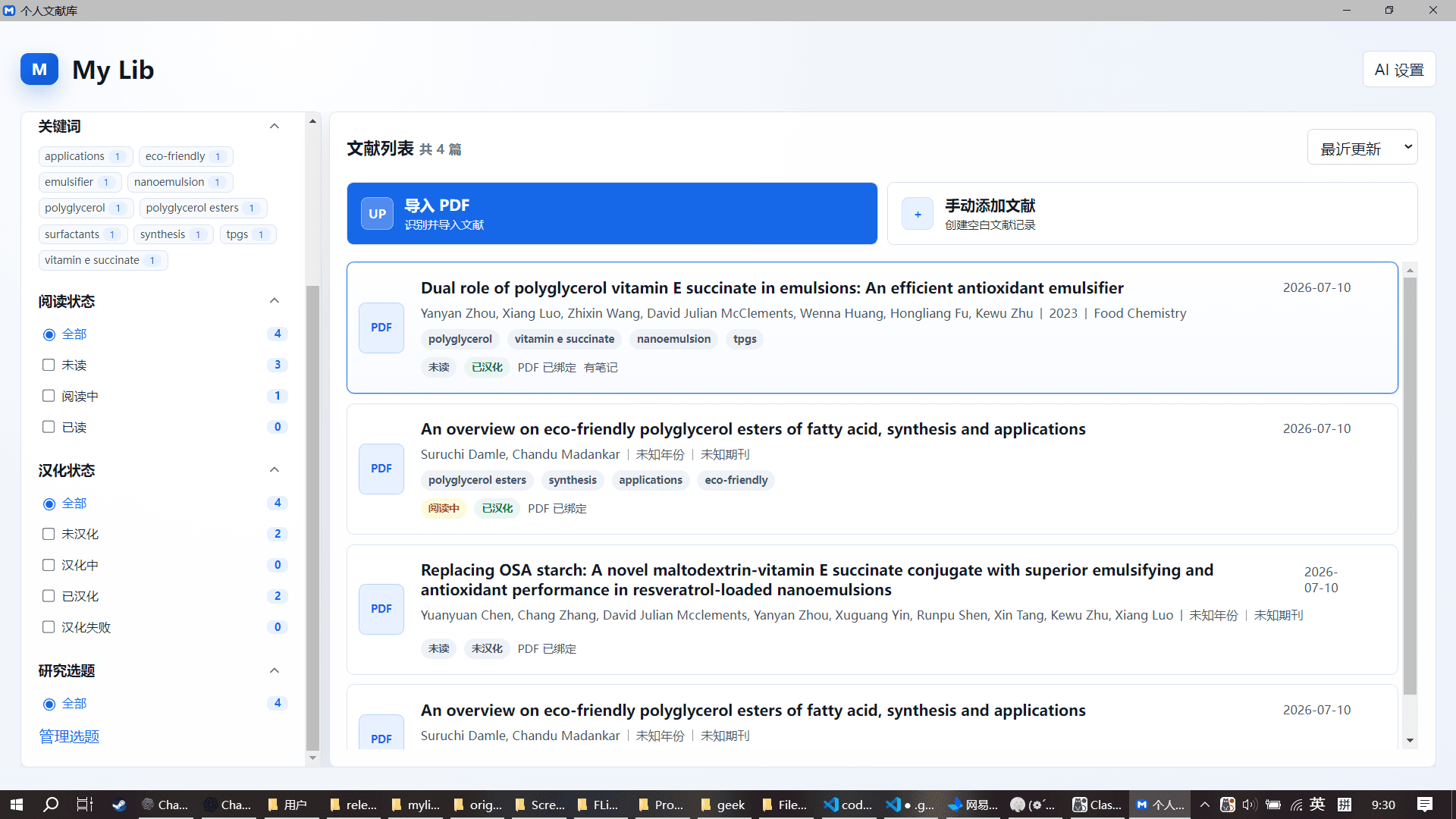Check the 阅读中 filter
1456x819 pixels.
(49, 396)
